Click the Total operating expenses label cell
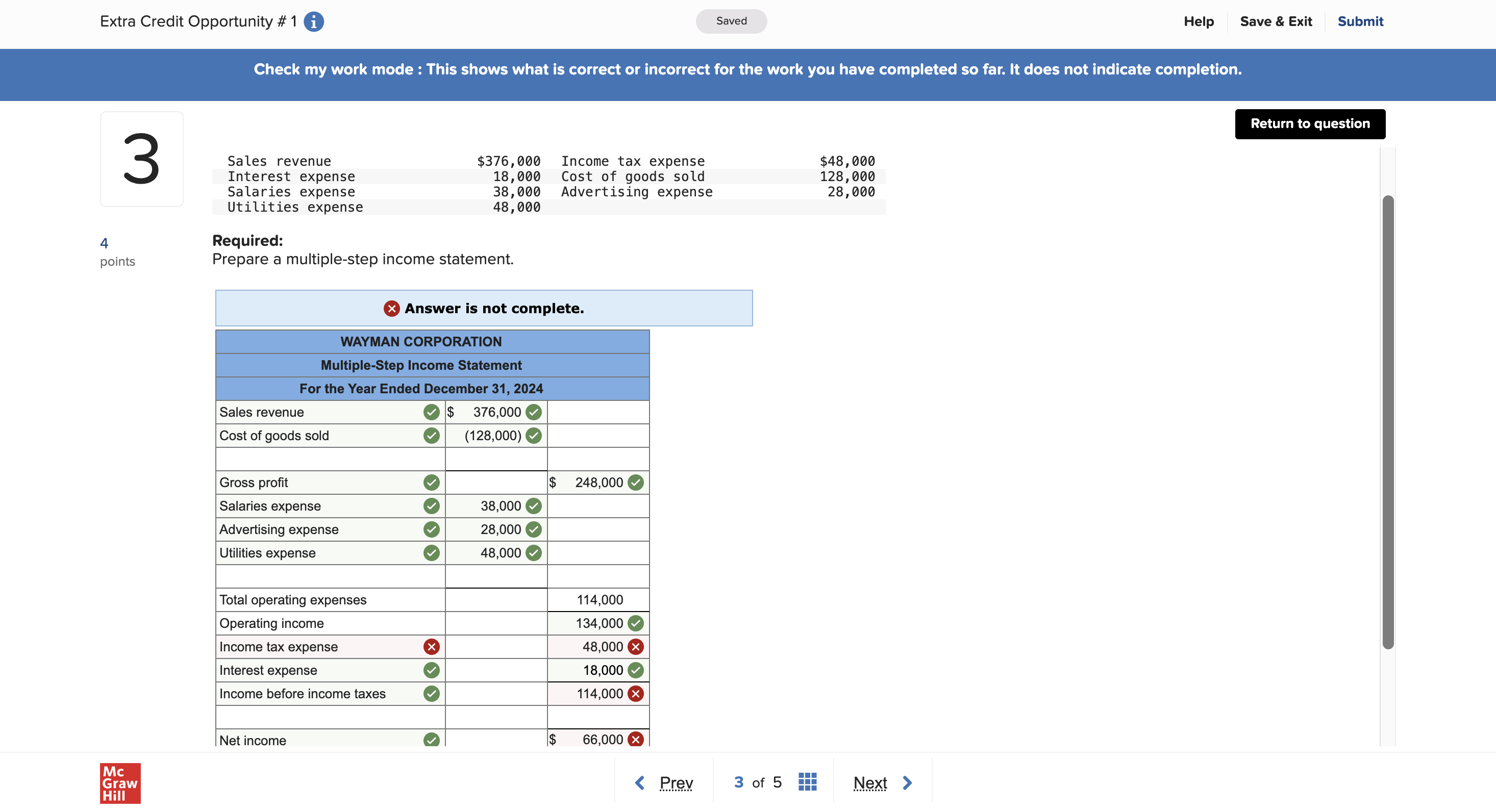The image size is (1496, 812). click(331, 600)
